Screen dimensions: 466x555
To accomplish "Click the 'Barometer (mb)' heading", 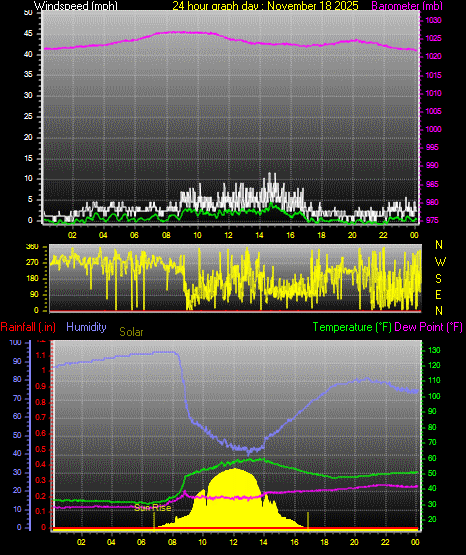I will click(407, 6).
